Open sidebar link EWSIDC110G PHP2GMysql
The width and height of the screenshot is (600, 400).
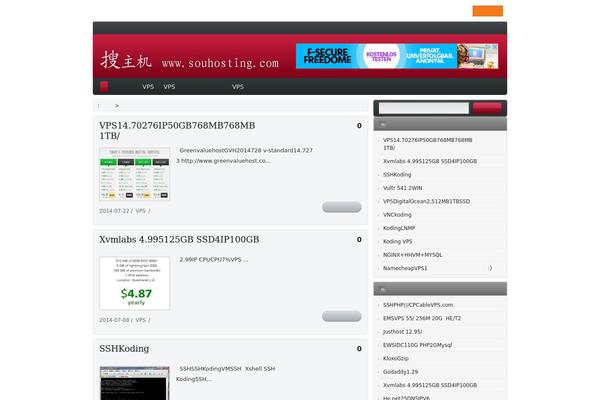point(417,345)
